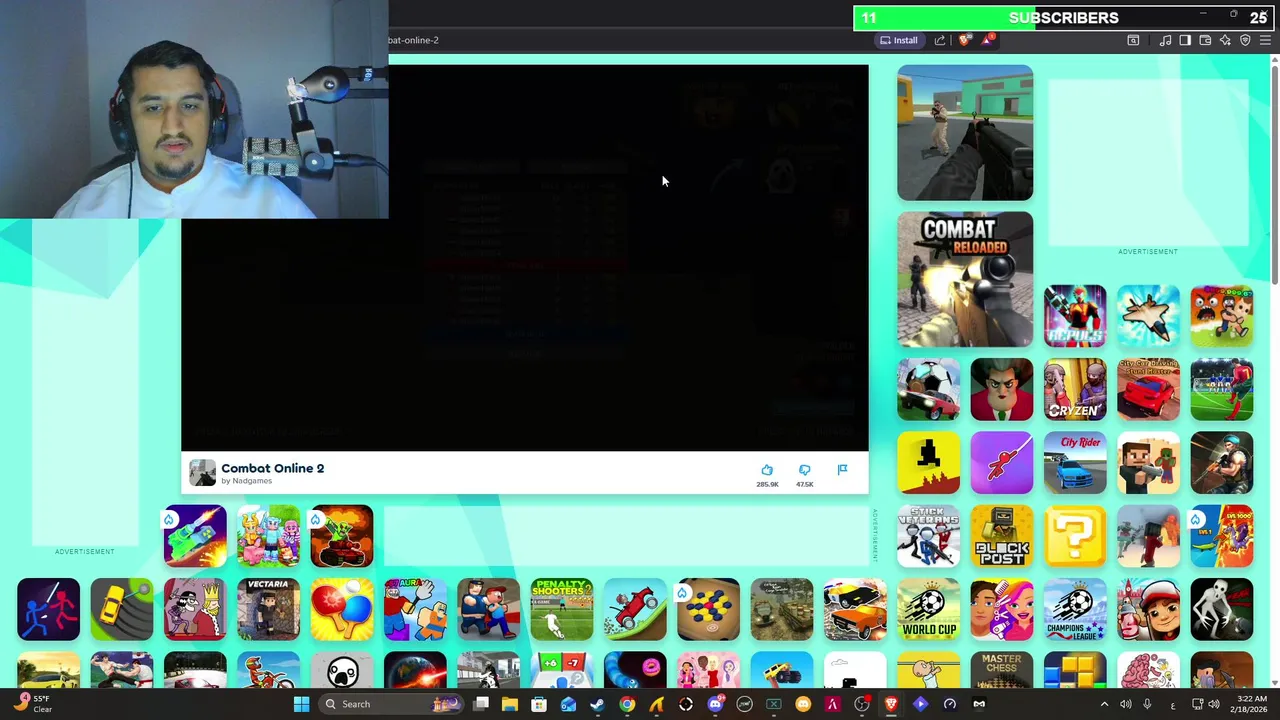This screenshot has width=1280, height=720.
Task: Open the Vectaria game thumbnail
Action: (268, 609)
